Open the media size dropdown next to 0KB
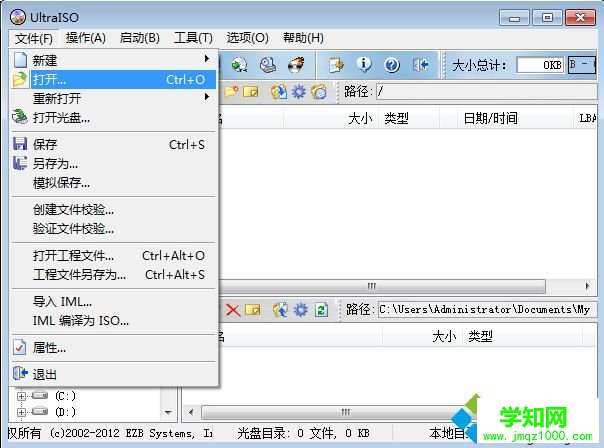The width and height of the screenshot is (604, 448). coord(582,65)
